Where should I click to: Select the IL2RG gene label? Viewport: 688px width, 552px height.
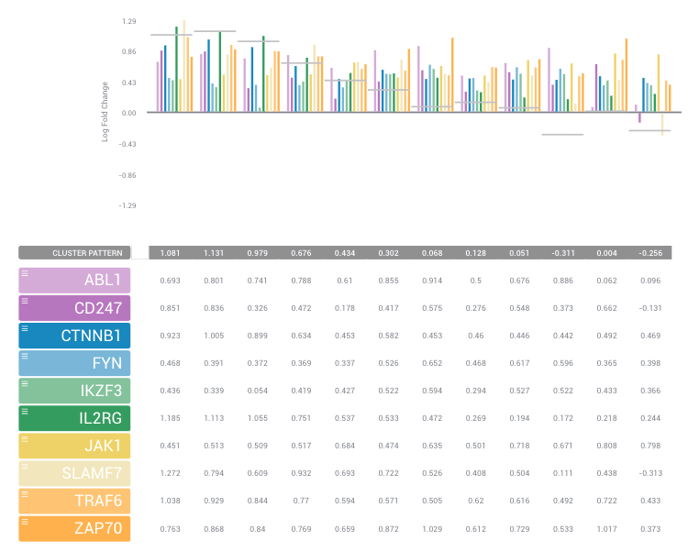[74, 418]
